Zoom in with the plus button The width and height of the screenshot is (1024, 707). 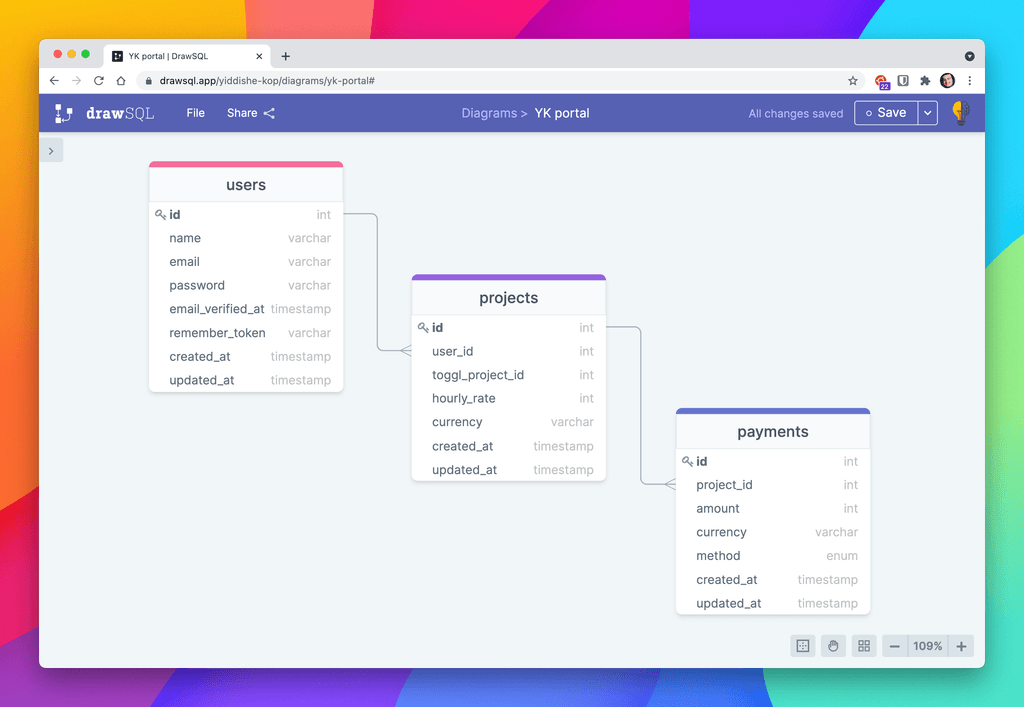click(x=961, y=646)
